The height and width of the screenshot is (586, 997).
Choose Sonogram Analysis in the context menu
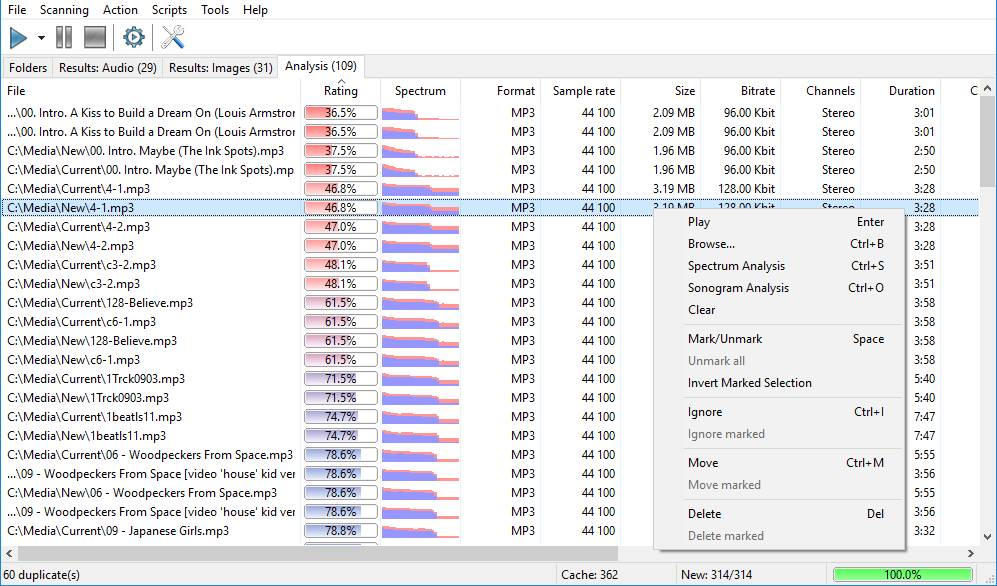click(x=738, y=287)
